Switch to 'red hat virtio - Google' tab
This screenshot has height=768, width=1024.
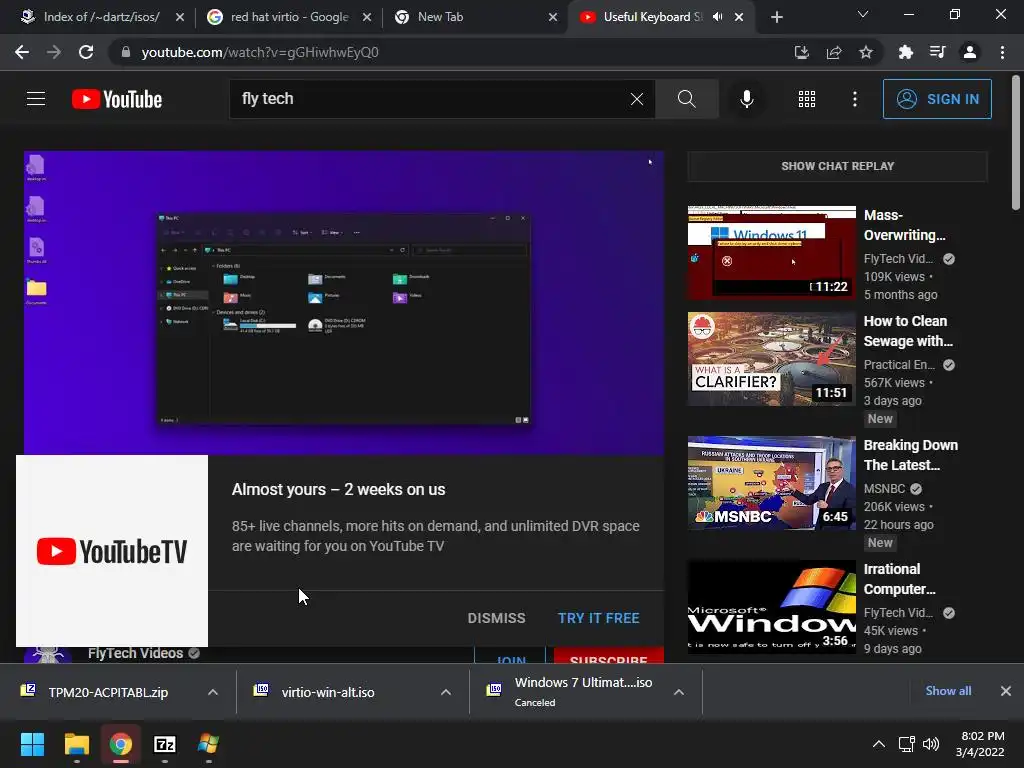click(287, 17)
